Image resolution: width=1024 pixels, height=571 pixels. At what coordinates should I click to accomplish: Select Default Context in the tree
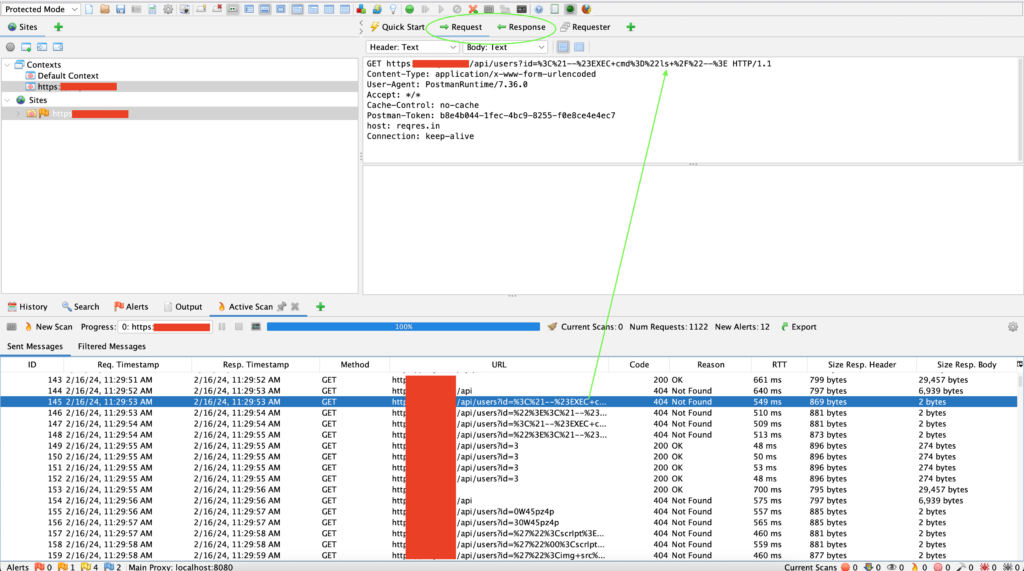pos(67,76)
